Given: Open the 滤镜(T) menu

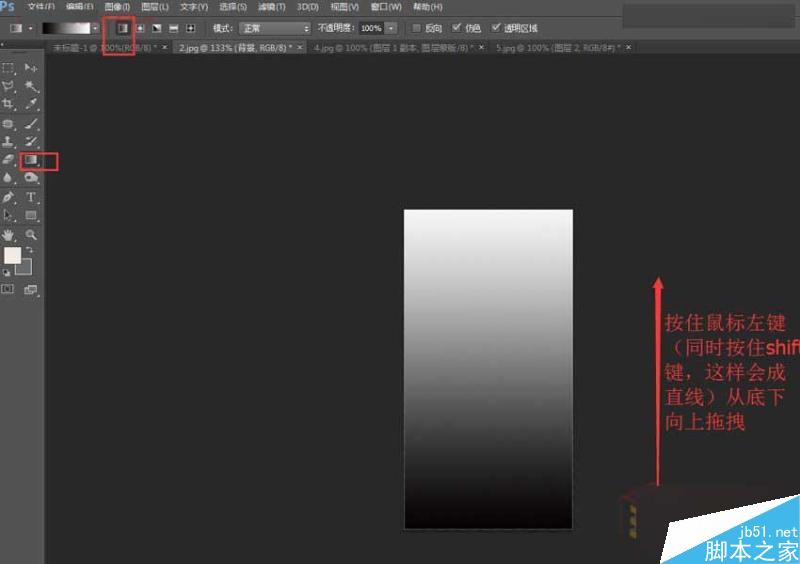Looking at the screenshot, I should click(x=271, y=7).
